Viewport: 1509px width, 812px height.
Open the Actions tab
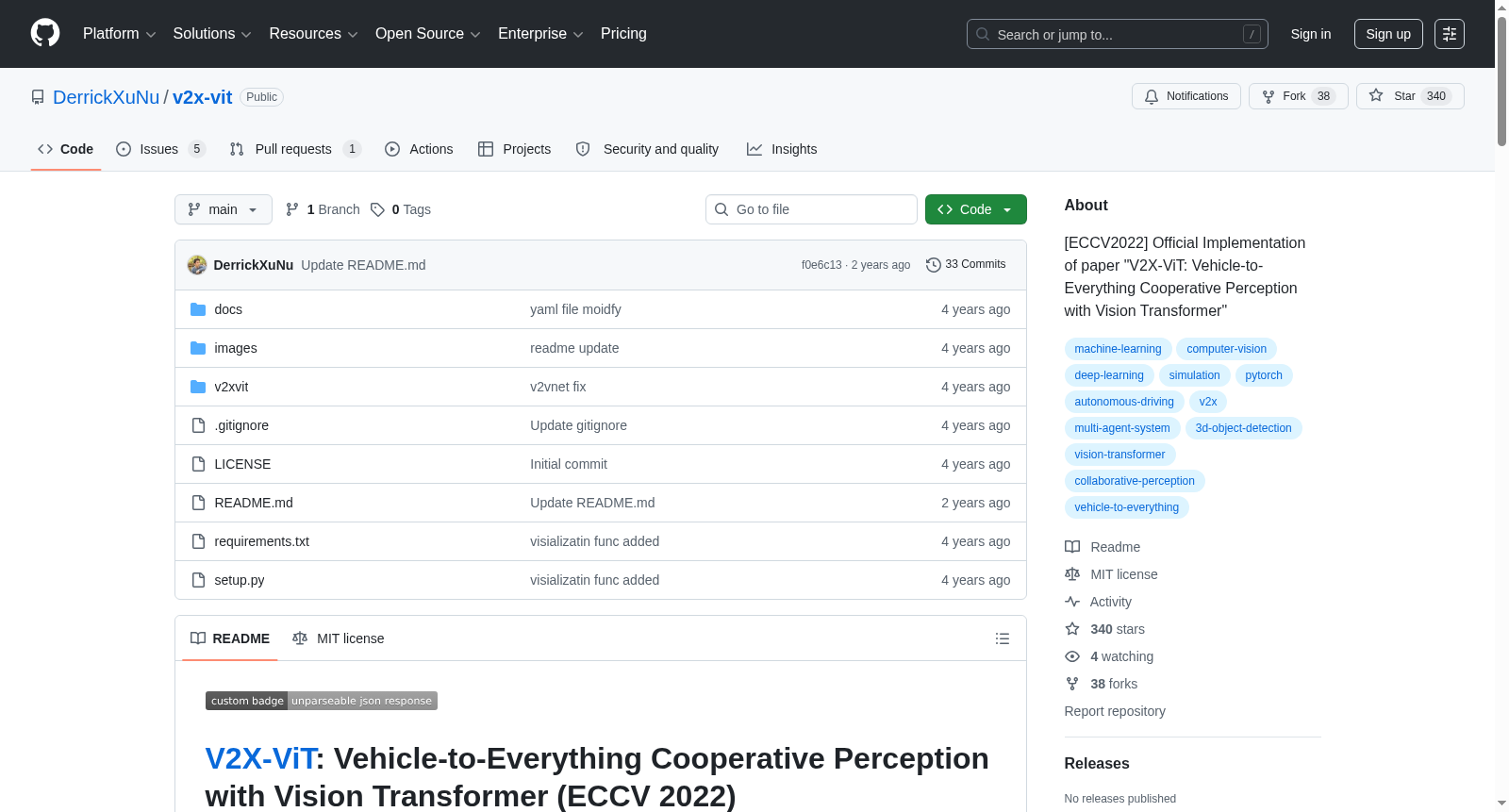[419, 149]
